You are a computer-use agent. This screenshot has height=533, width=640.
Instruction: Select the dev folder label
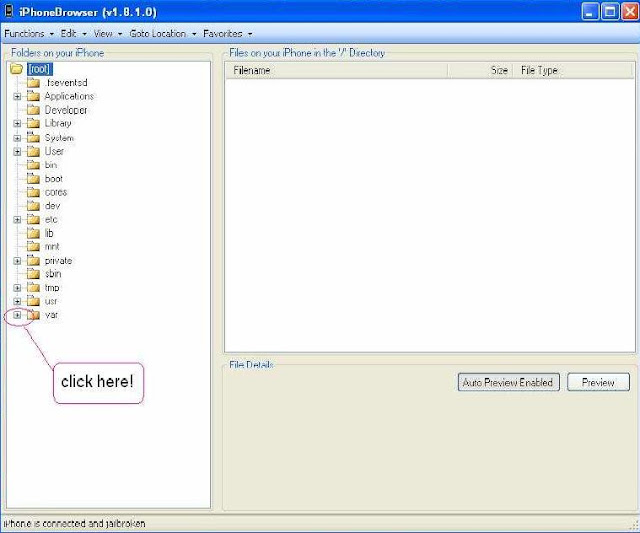(52, 206)
